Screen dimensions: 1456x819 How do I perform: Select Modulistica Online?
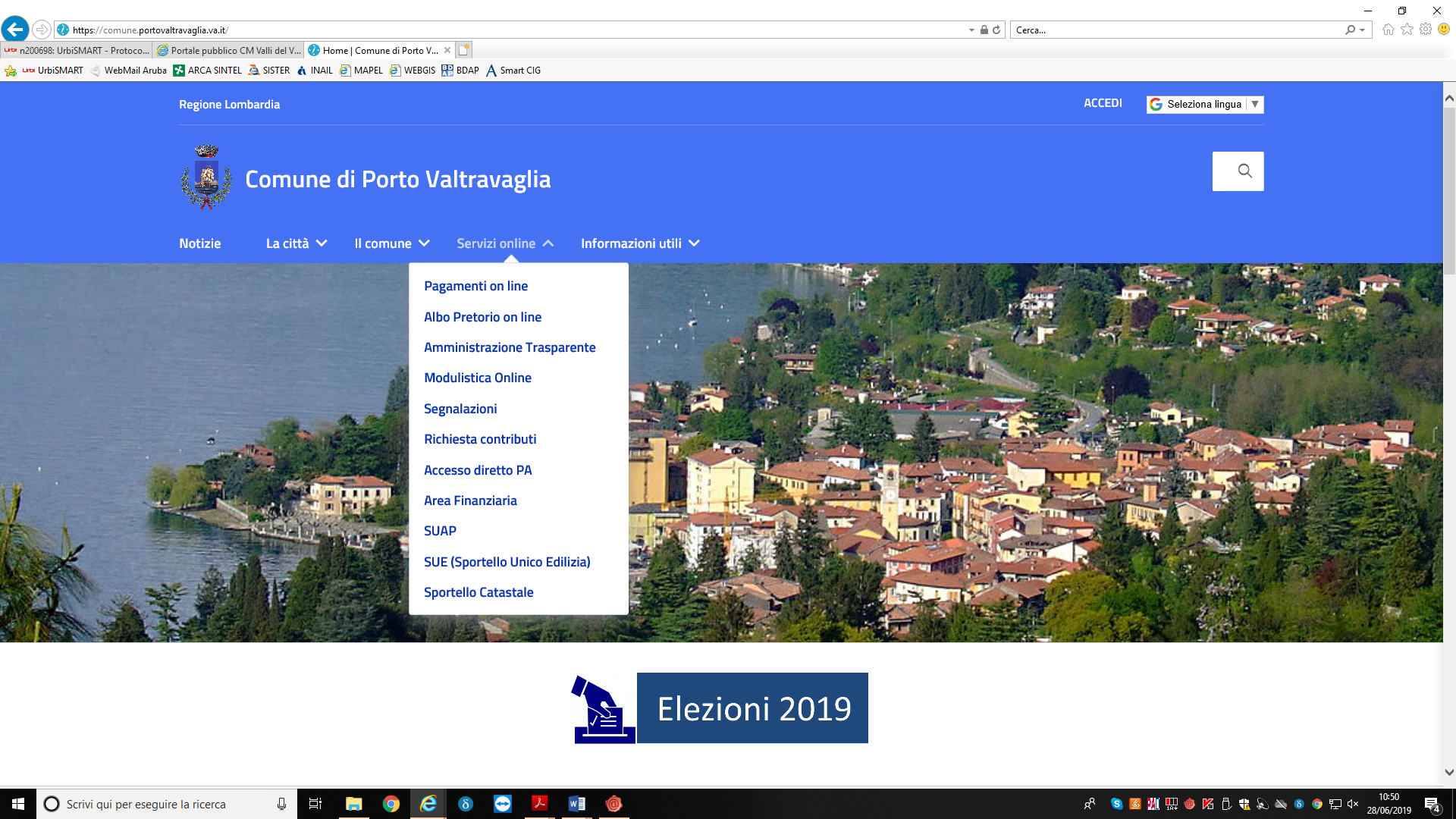[x=477, y=378]
